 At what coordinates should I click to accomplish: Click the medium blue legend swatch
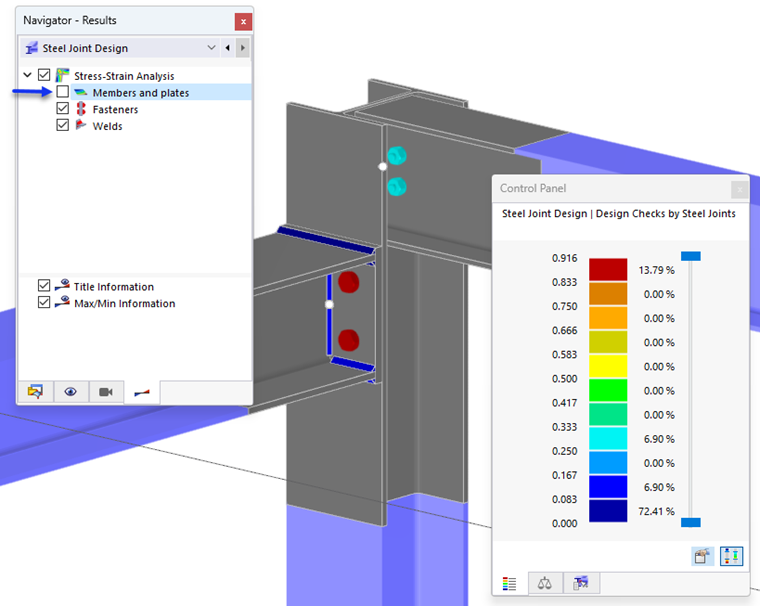(608, 487)
